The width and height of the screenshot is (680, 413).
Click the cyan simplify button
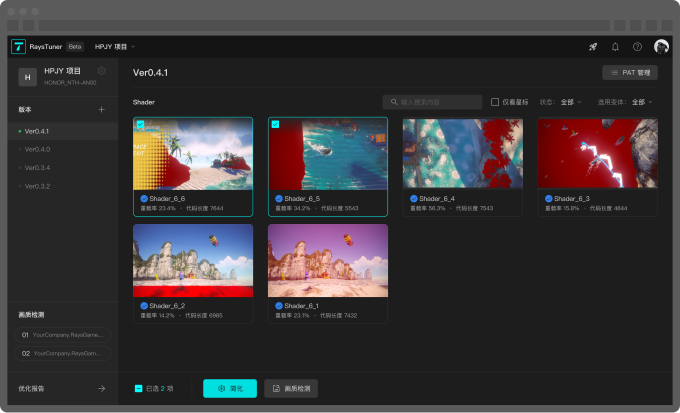(230, 388)
